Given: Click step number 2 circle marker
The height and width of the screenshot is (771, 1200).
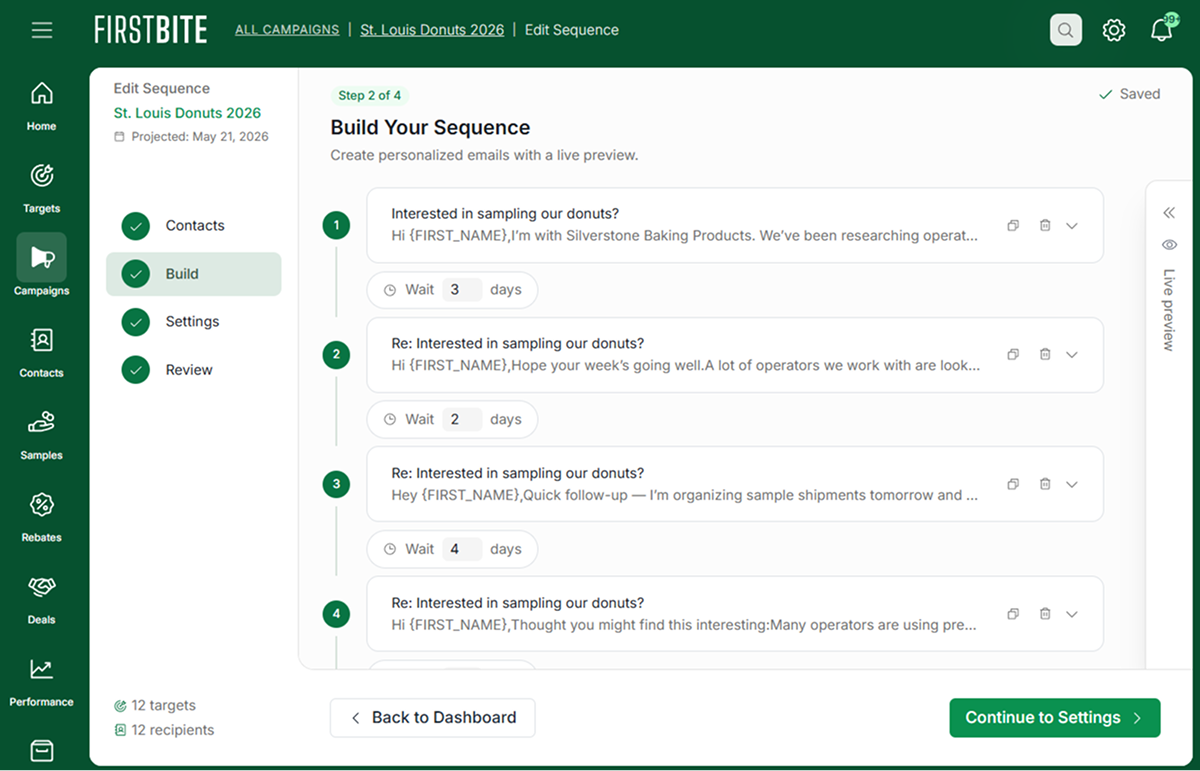Looking at the screenshot, I should coord(336,355).
